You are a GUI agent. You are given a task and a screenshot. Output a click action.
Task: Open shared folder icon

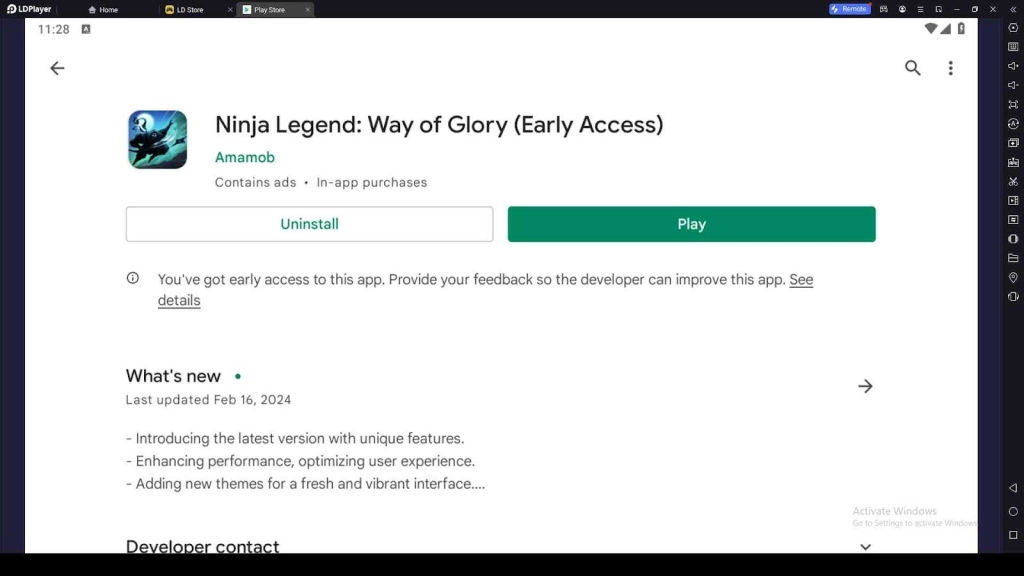[x=1013, y=258]
